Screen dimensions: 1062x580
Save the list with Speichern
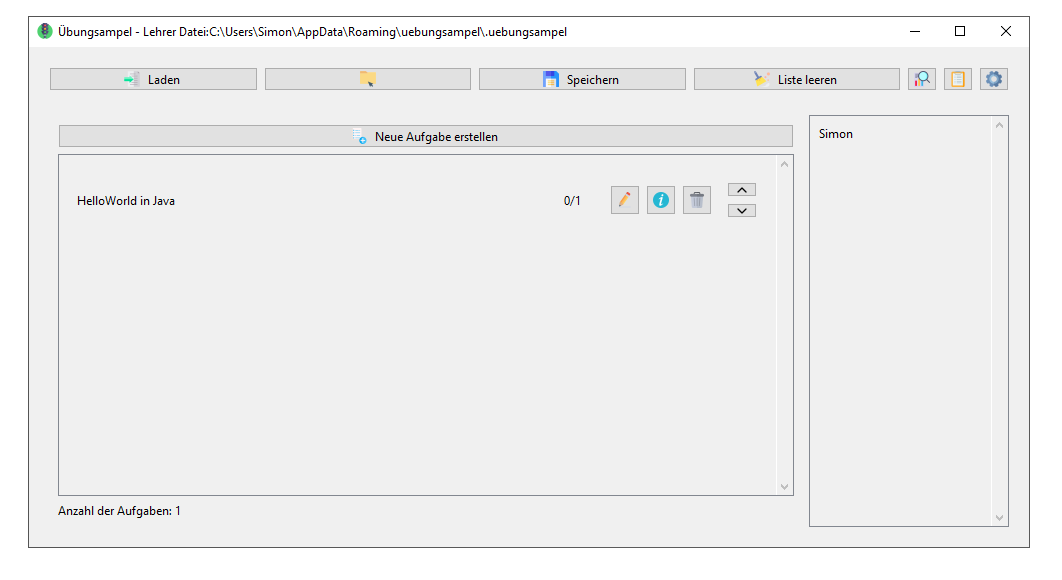tap(582, 79)
